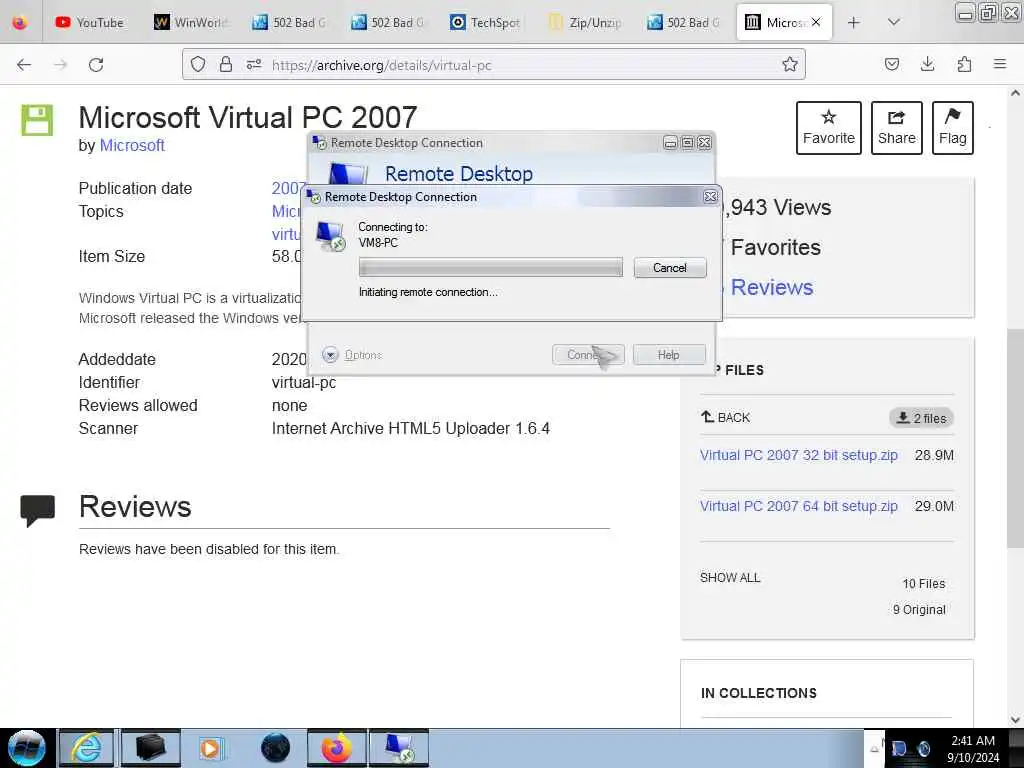Click the taskbar clock showing 2:41 AM
This screenshot has width=1024, height=768.
(973, 748)
